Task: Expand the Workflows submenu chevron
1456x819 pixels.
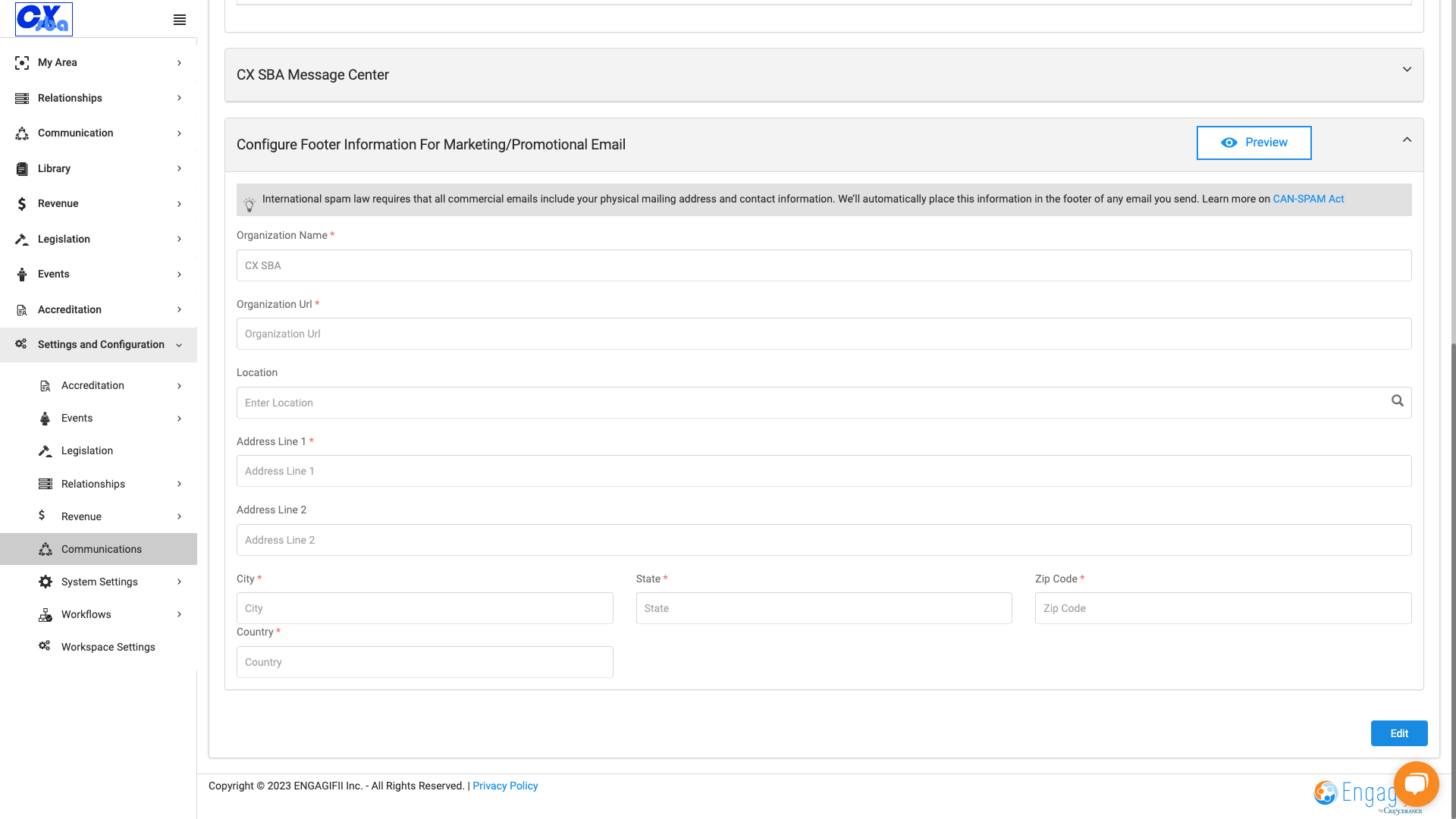Action: click(x=179, y=614)
